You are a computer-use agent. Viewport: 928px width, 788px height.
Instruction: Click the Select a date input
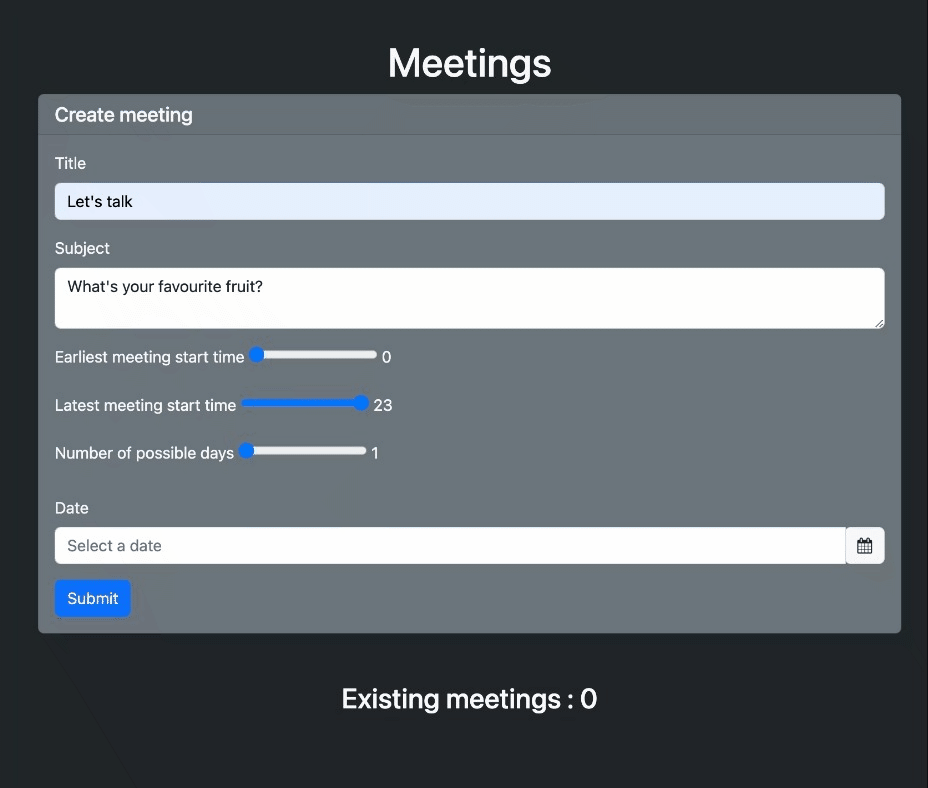click(450, 545)
